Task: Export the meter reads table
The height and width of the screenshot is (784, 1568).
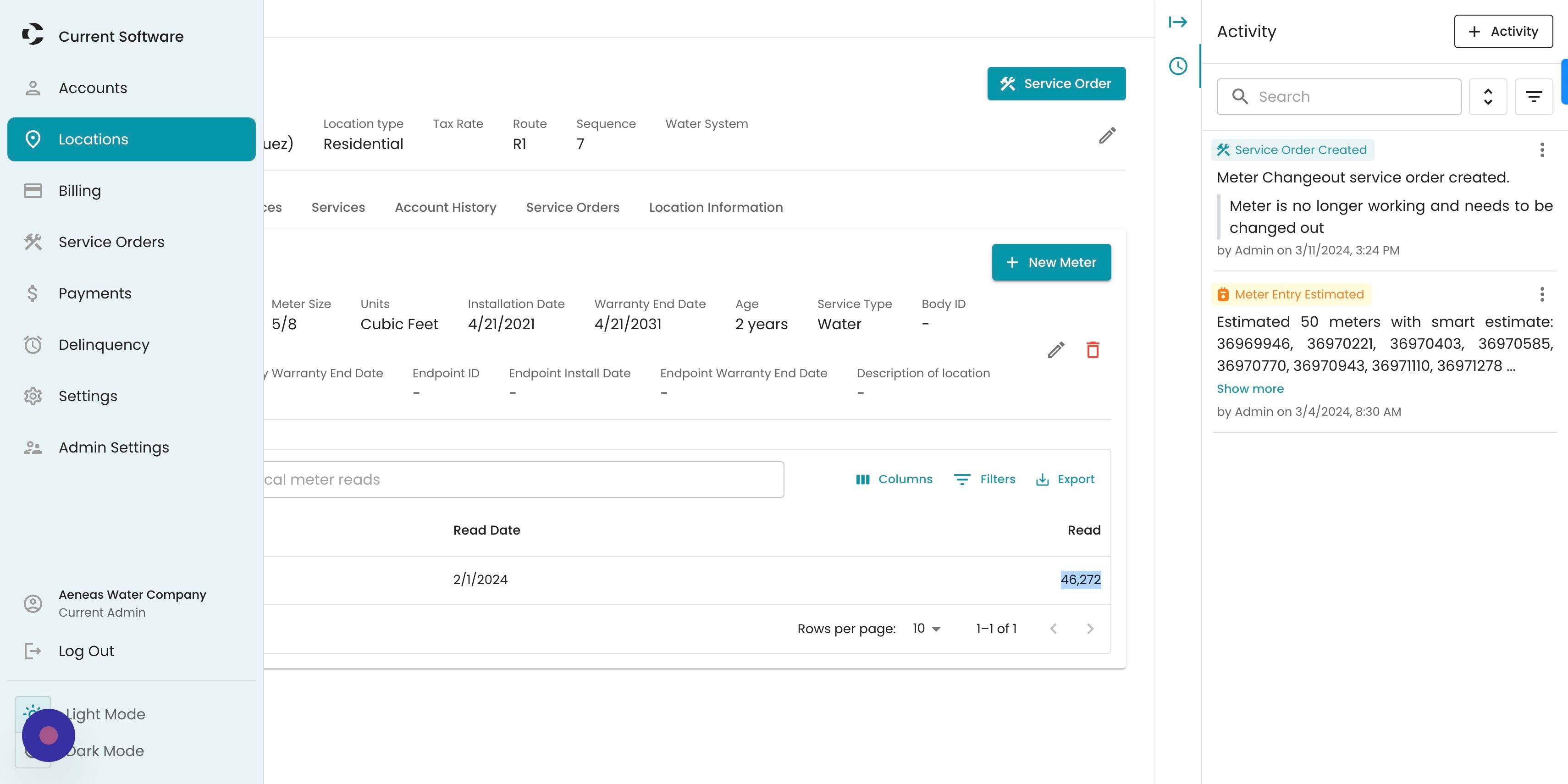Action: pos(1065,480)
